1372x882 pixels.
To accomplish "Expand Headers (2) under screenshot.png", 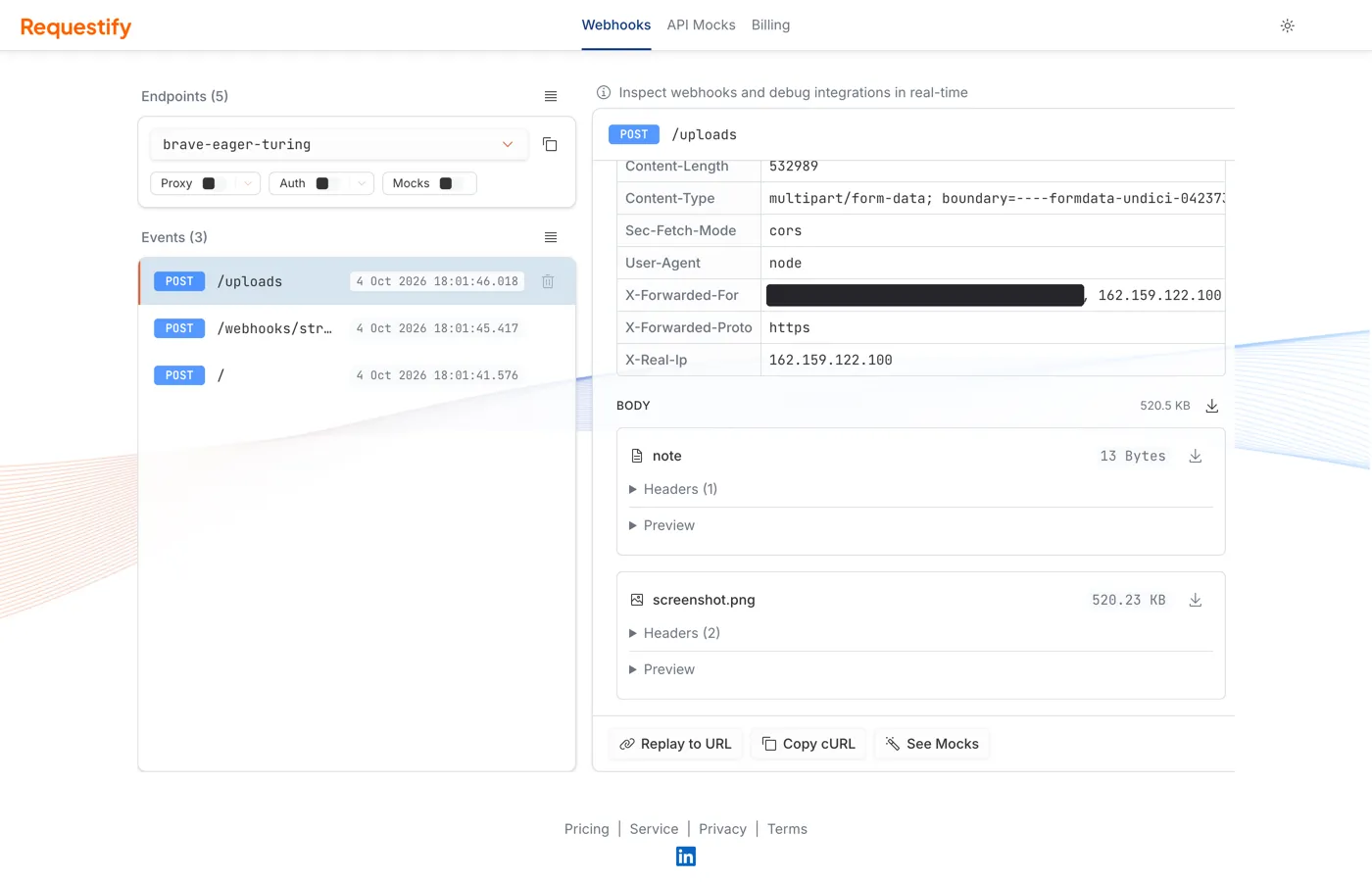I will (674, 633).
